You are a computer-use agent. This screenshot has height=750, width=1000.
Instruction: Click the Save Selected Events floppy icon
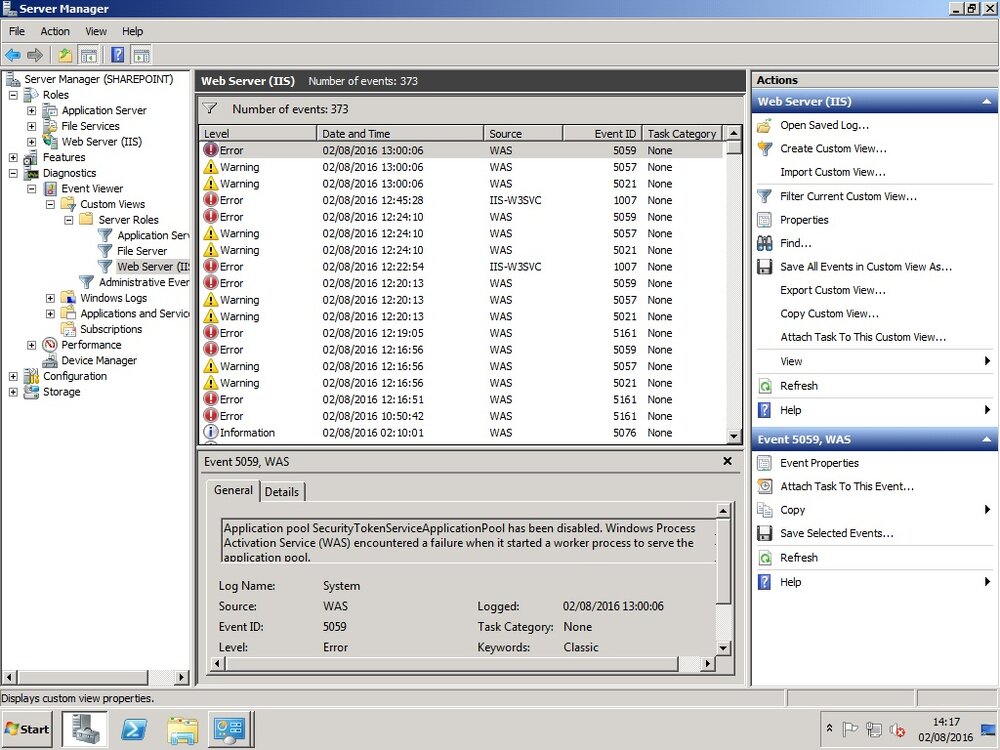point(764,533)
